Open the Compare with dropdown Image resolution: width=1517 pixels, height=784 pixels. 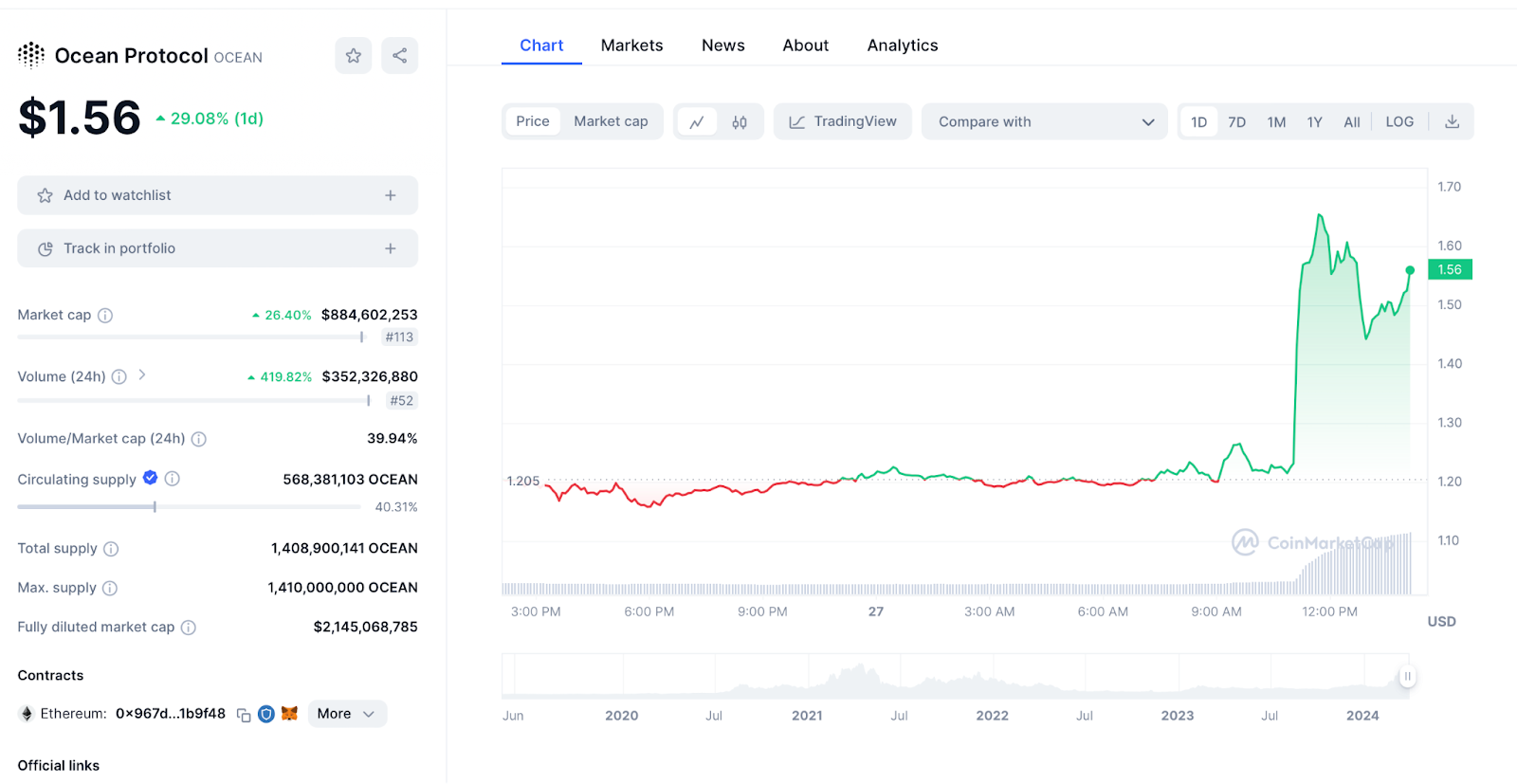[1045, 121]
